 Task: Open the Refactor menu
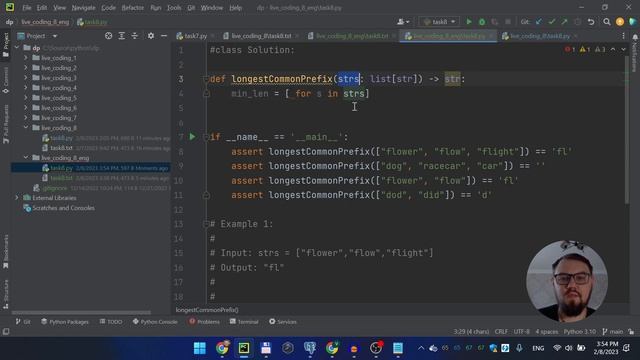pyautogui.click(x=133, y=8)
